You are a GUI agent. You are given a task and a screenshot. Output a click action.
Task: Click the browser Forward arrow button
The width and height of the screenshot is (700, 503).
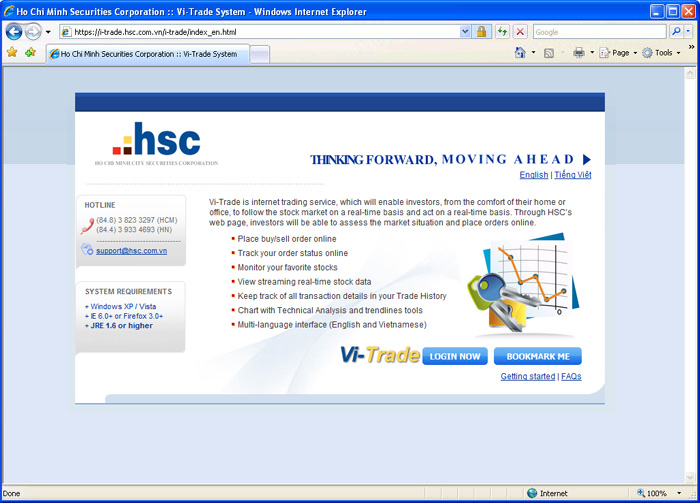[x=33, y=32]
